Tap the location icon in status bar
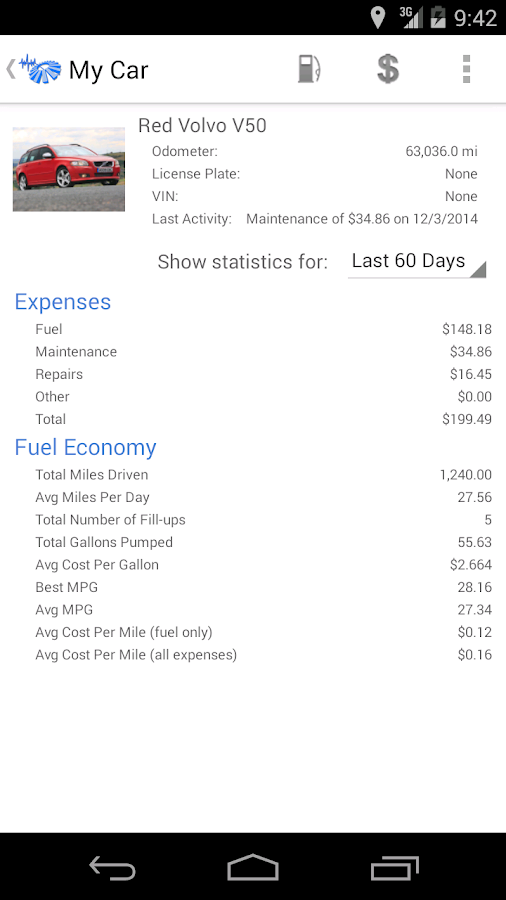 tap(377, 17)
